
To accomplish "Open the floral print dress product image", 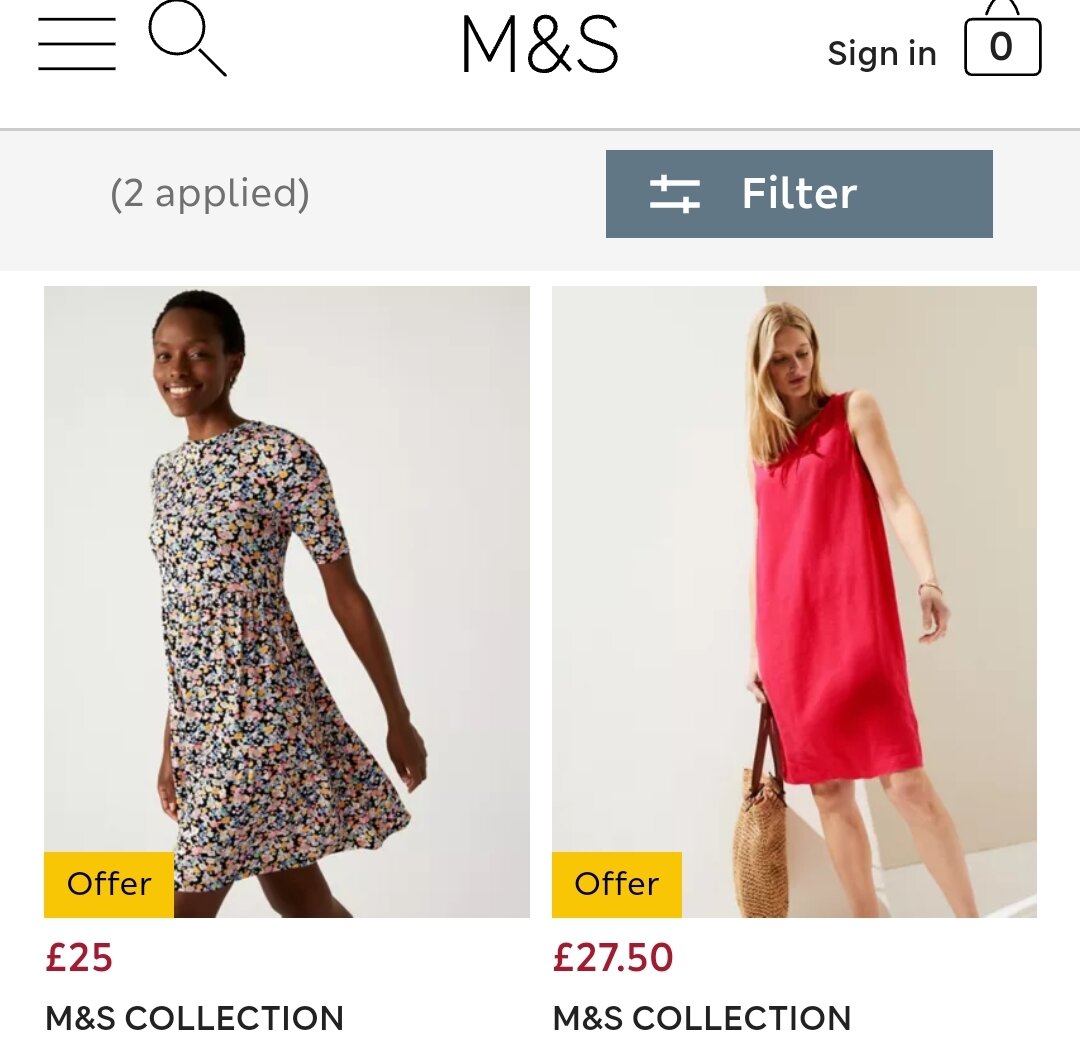I will click(x=287, y=600).
